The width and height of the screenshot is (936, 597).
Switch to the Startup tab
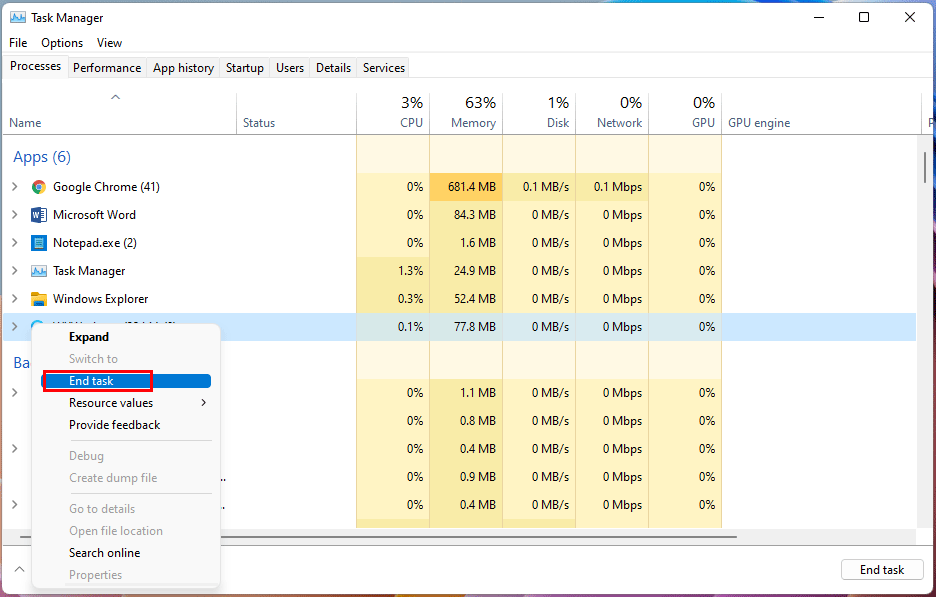pos(245,68)
